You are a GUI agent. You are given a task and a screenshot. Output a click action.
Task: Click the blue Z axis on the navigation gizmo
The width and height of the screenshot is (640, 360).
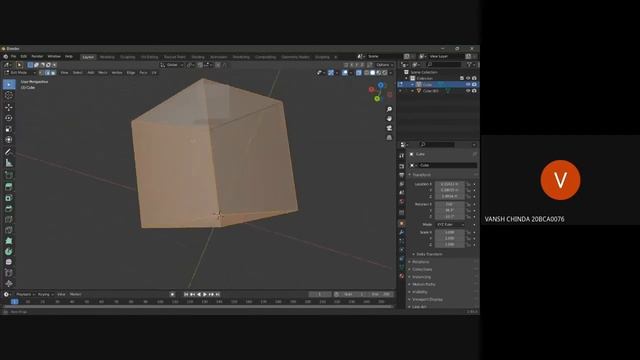pos(381,85)
